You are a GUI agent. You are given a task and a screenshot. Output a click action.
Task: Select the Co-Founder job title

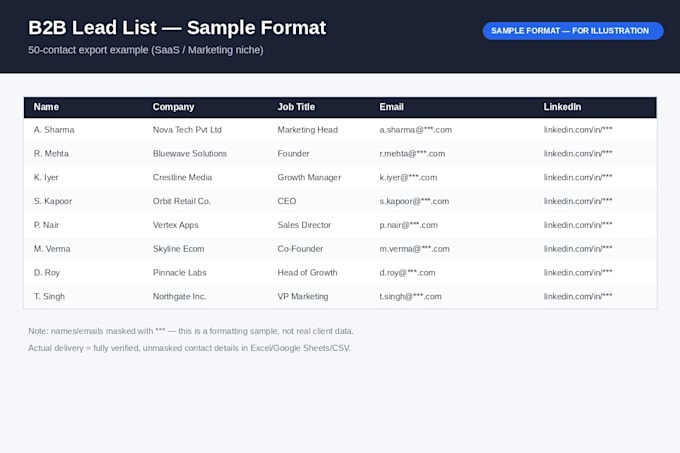301,249
